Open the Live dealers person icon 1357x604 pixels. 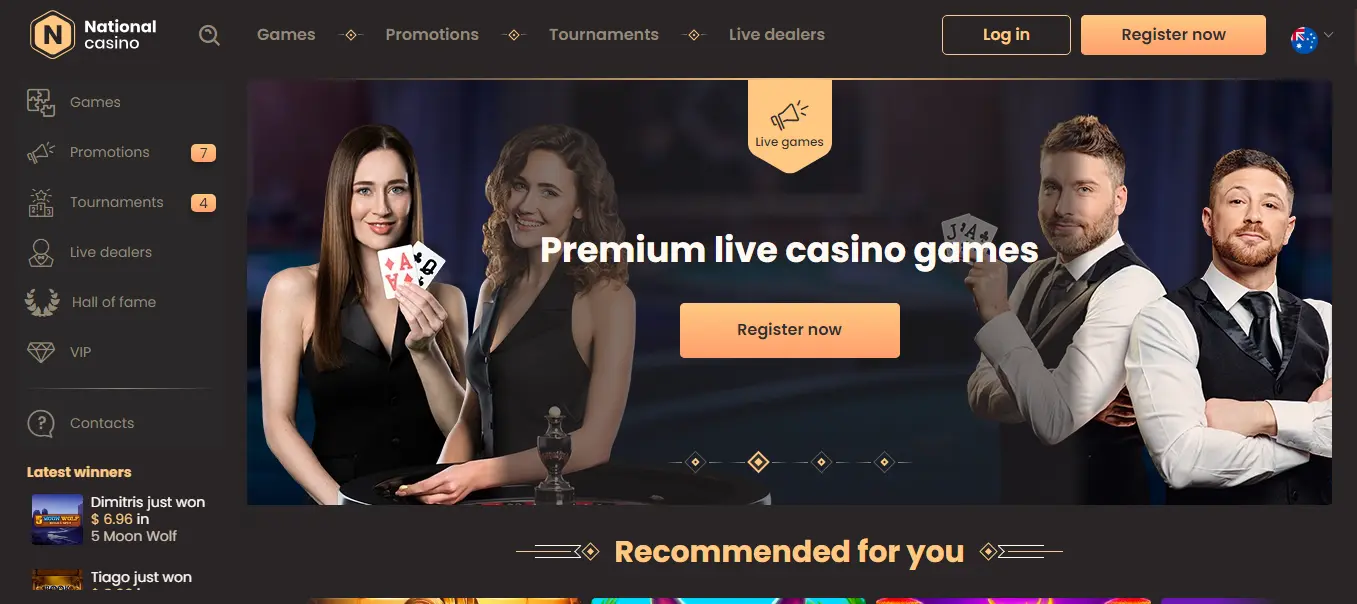point(41,252)
